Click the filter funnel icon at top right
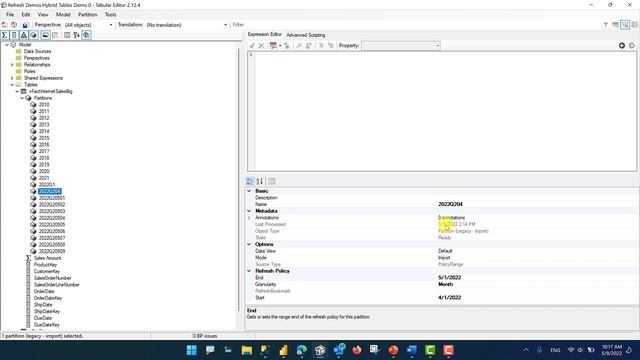This screenshot has height=360, width=640. [606, 25]
